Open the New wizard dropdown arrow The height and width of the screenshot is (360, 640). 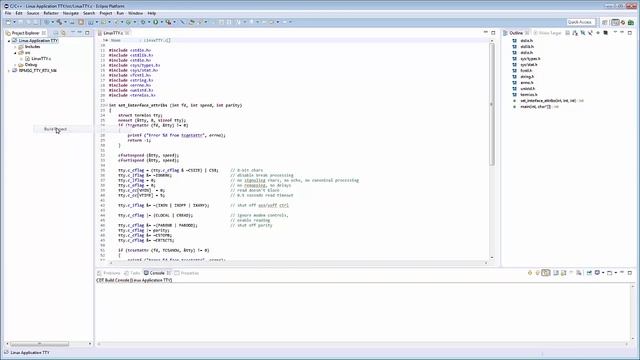tap(14, 22)
